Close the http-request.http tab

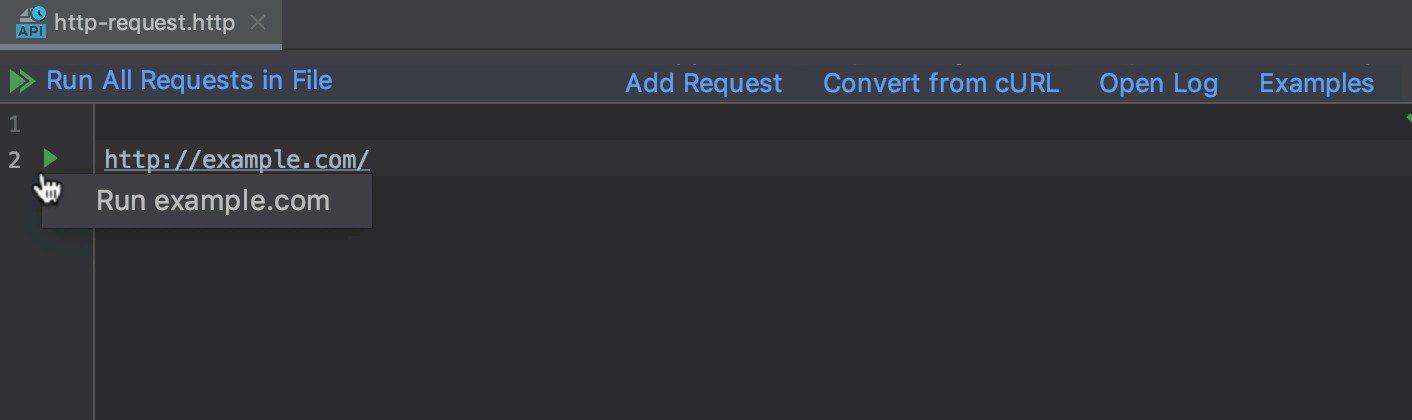tap(258, 22)
